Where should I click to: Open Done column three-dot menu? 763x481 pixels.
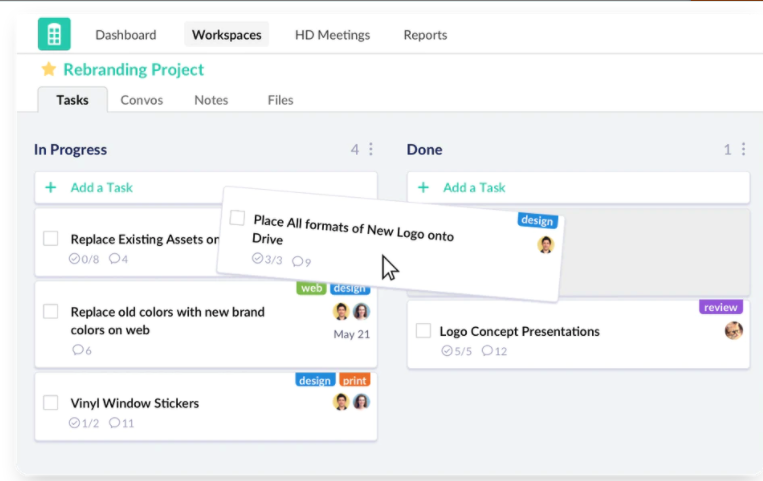[743, 149]
